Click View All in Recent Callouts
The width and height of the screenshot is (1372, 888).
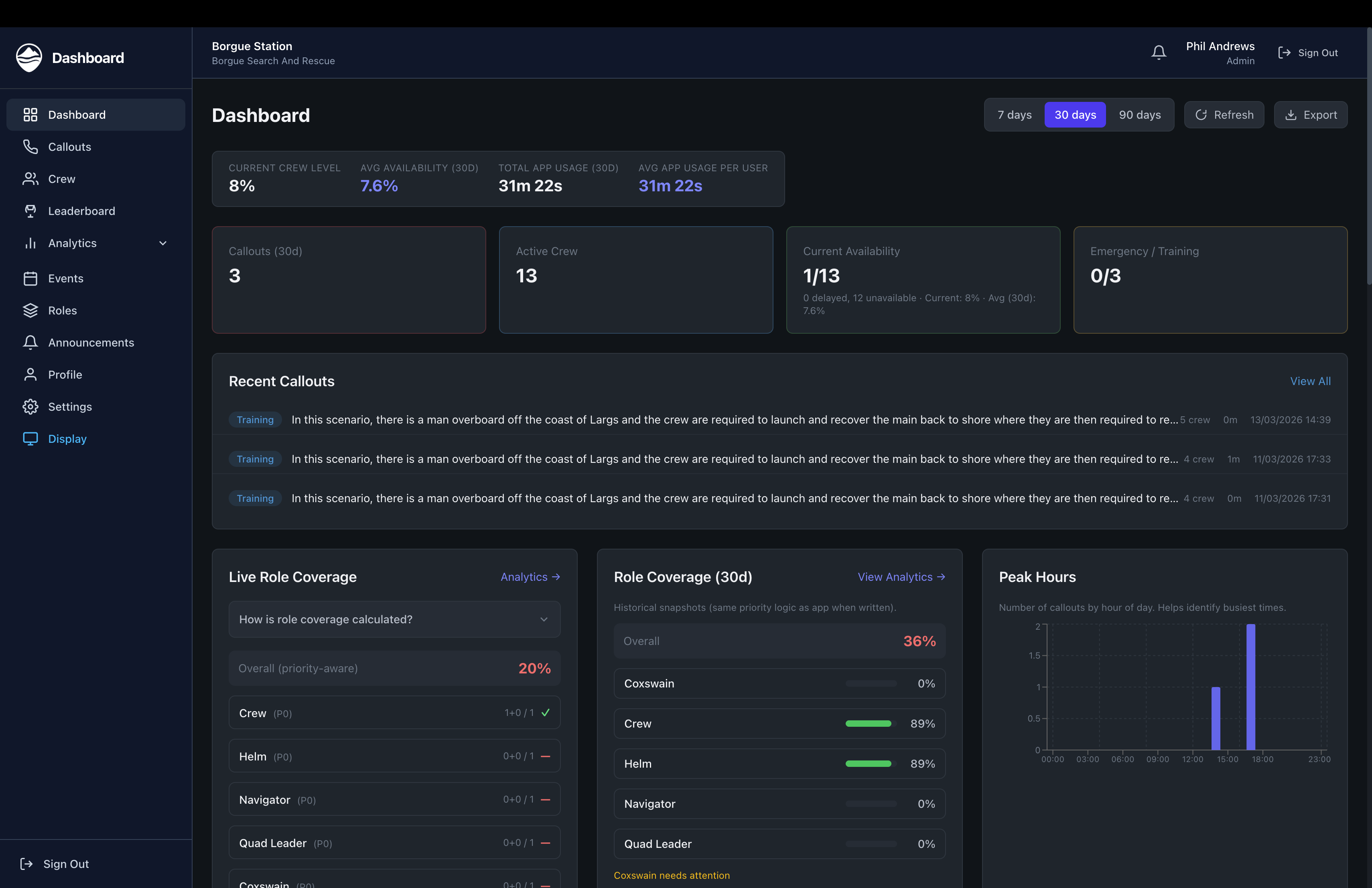click(1310, 381)
